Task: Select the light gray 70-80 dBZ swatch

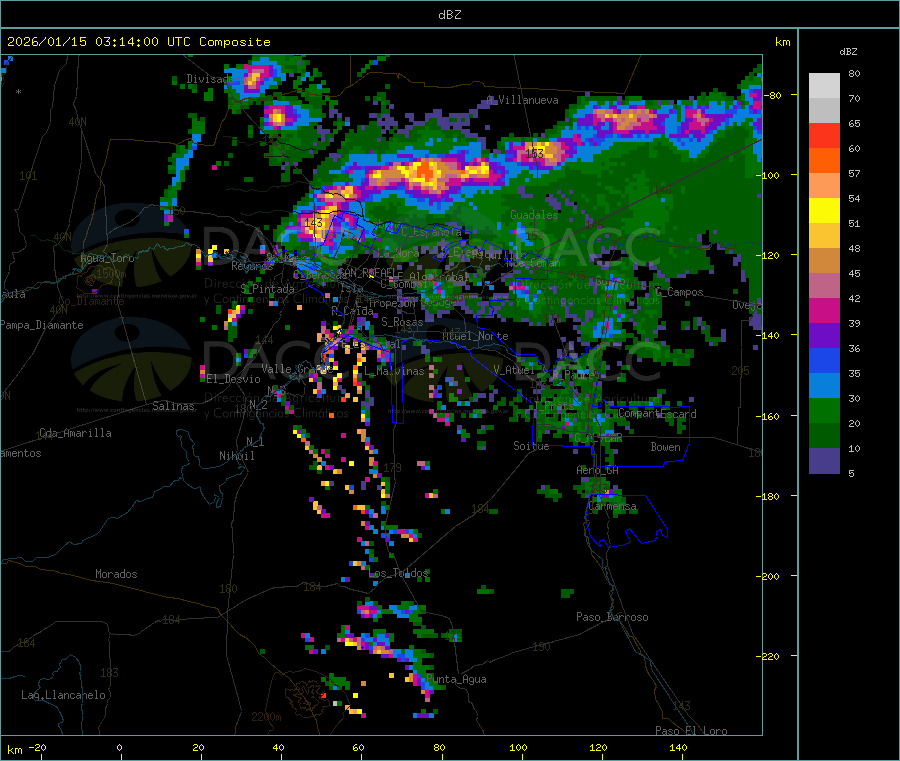Action: pos(824,86)
